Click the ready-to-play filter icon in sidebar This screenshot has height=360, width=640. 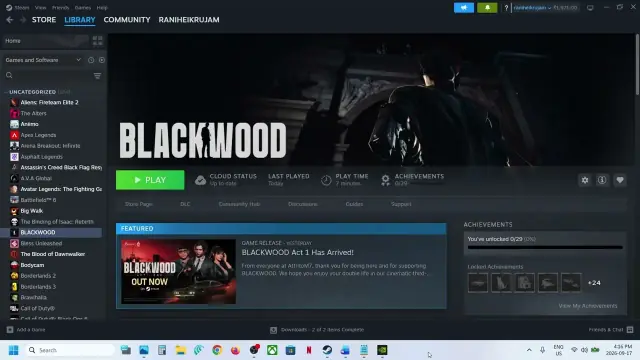tap(102, 60)
